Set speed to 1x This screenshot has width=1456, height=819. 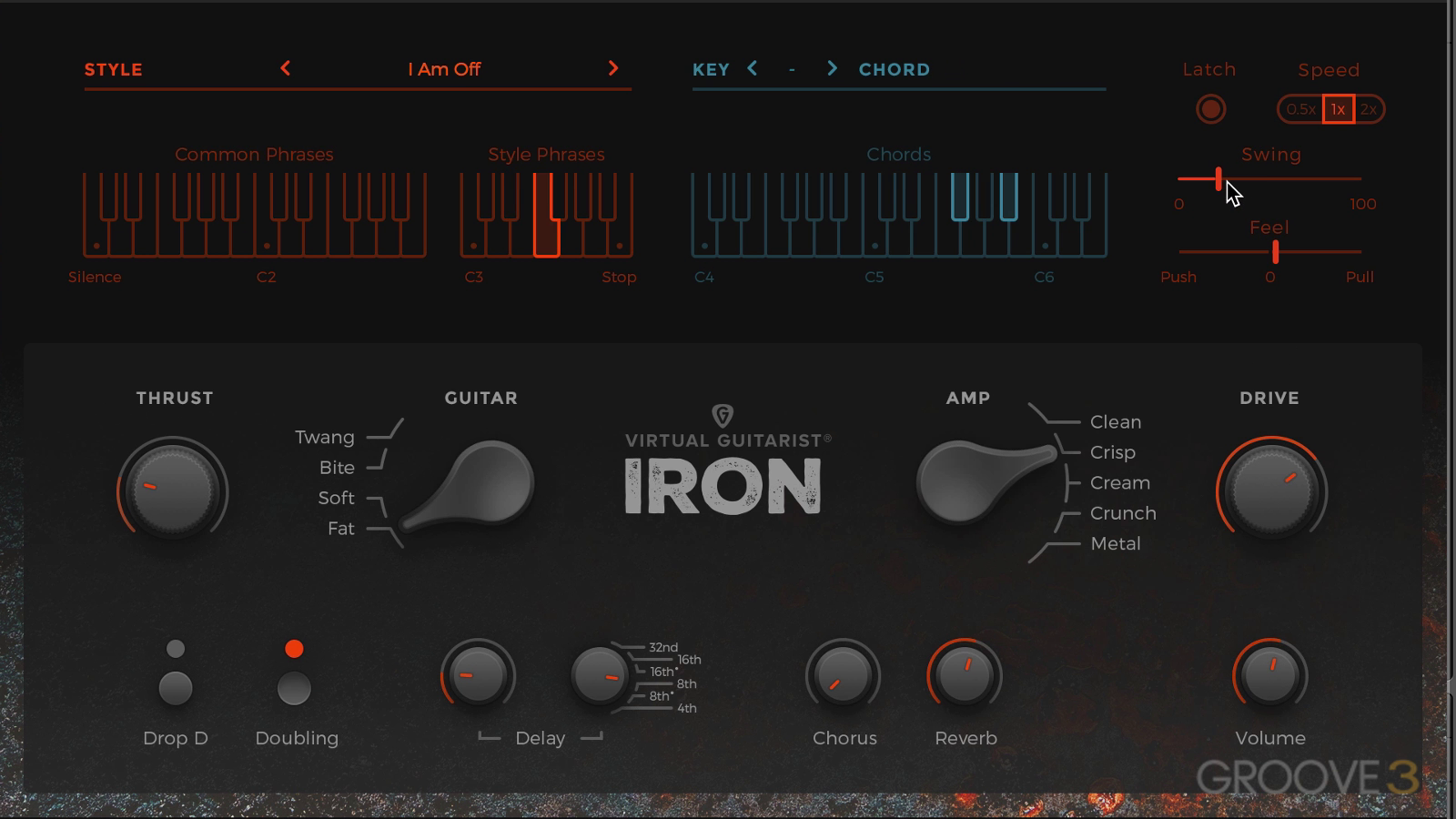(1338, 109)
